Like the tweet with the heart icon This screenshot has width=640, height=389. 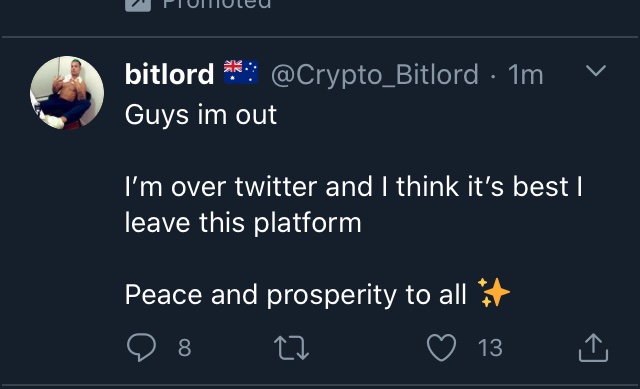click(441, 348)
